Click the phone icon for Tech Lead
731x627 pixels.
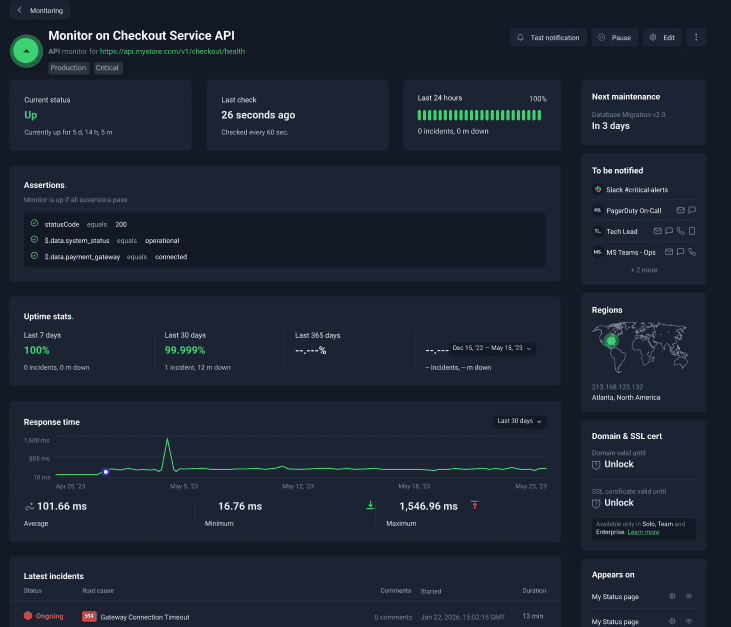click(x=680, y=231)
